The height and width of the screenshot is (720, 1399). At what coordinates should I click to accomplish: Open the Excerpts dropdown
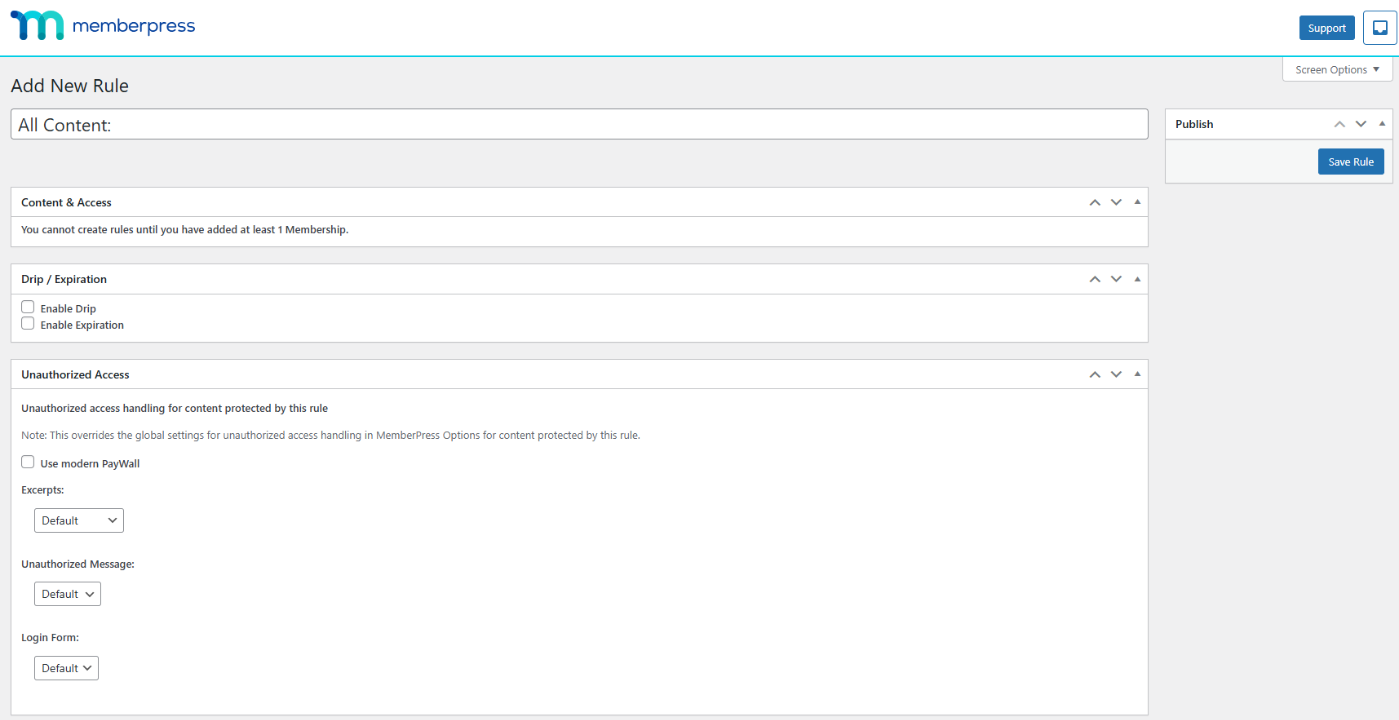[x=78, y=520]
